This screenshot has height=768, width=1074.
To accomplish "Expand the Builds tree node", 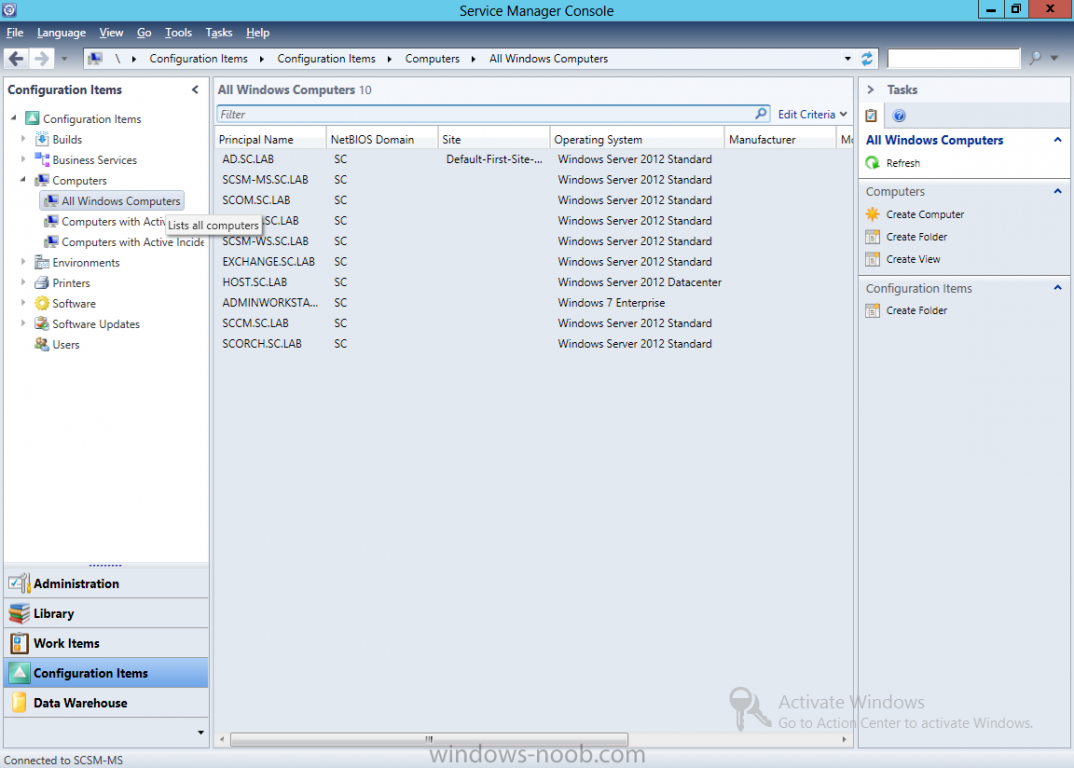I will (23, 139).
